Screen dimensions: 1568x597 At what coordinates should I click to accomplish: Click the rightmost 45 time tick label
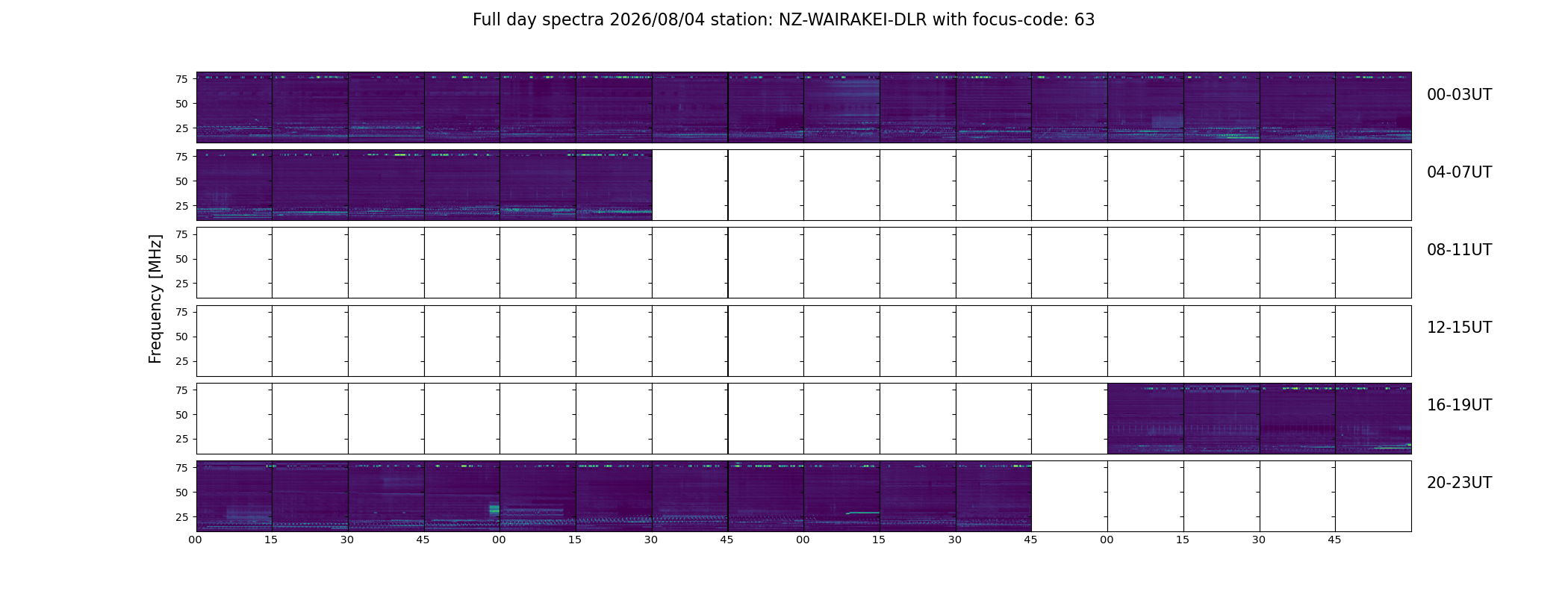pos(1334,540)
